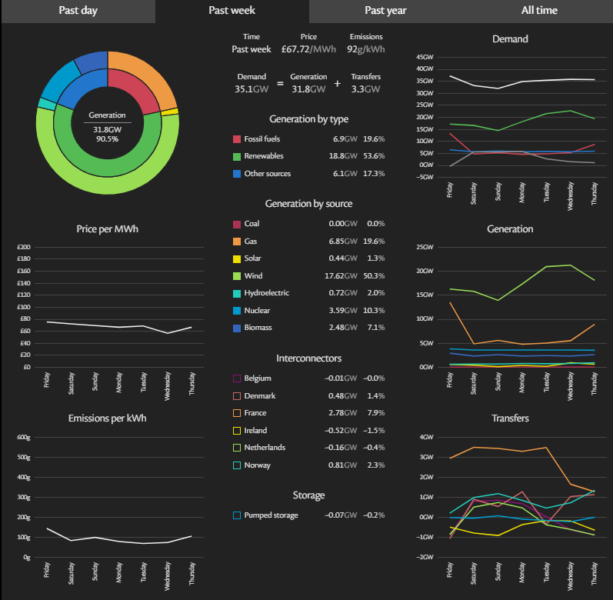Open the Past year tab

(386, 10)
